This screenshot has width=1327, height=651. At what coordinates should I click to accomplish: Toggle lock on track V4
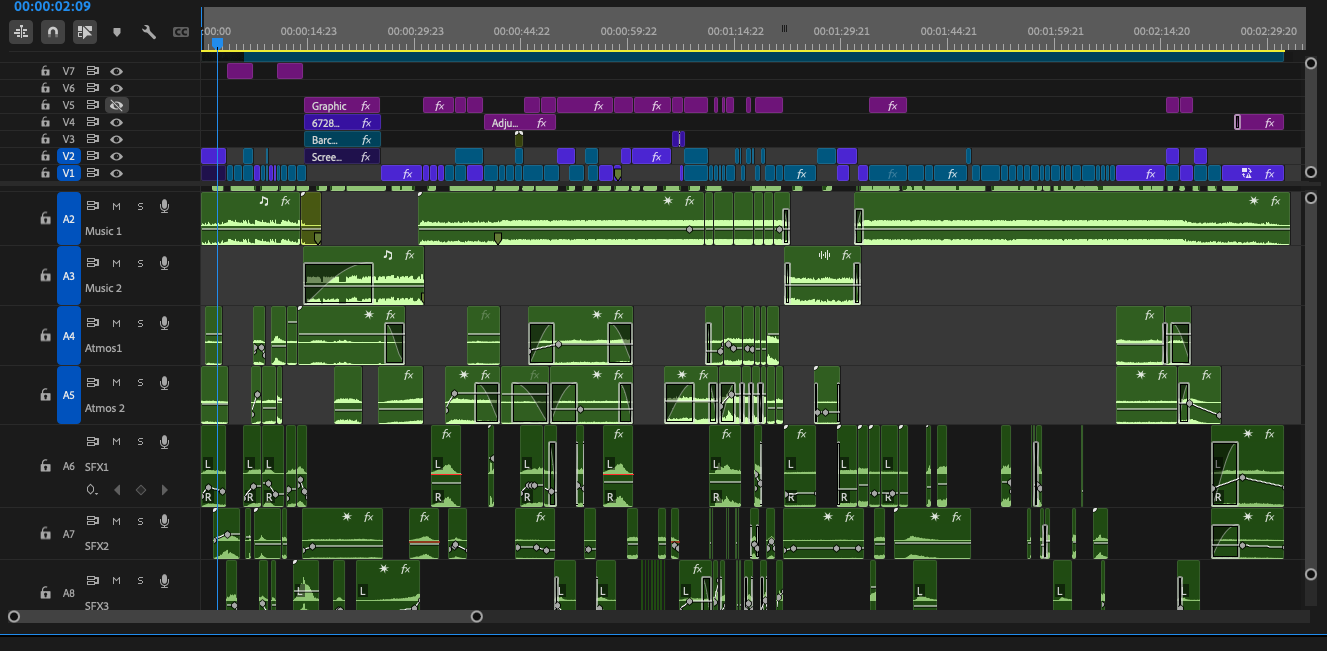coord(45,122)
